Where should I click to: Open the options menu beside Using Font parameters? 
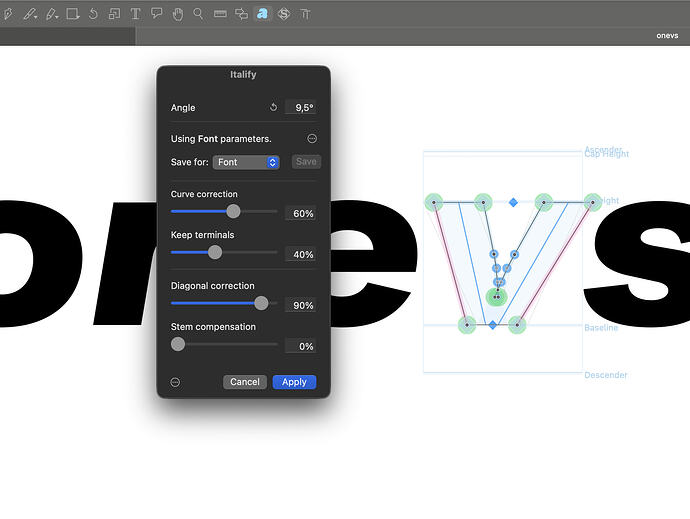pos(312,139)
